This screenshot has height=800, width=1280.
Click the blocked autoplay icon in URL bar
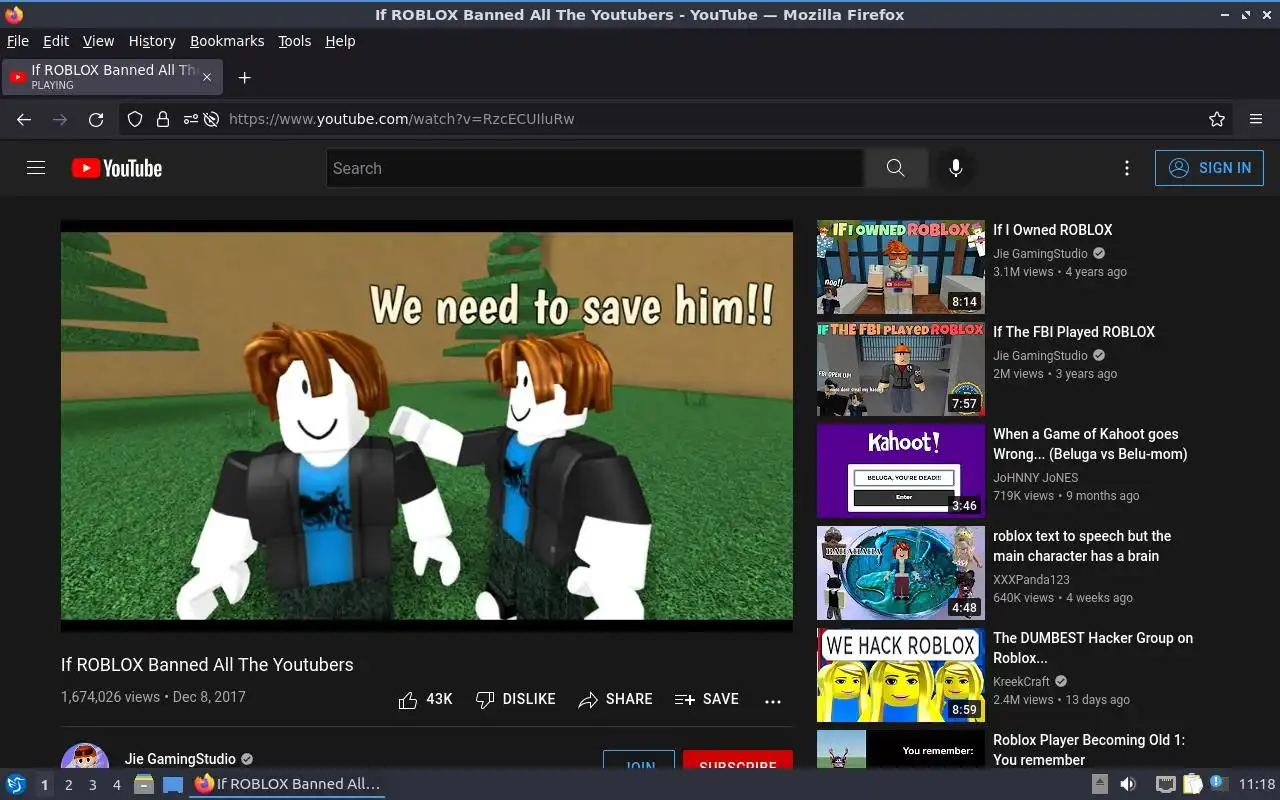tap(211, 119)
